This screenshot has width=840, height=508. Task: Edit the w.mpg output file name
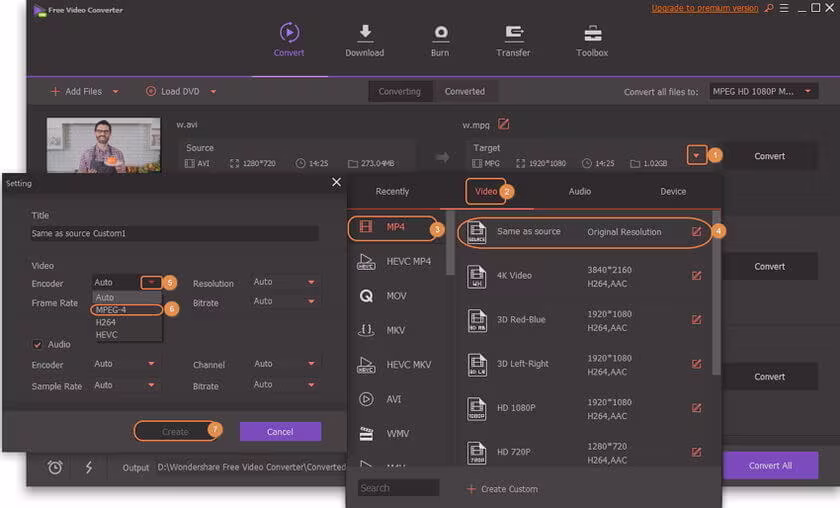[x=504, y=124]
